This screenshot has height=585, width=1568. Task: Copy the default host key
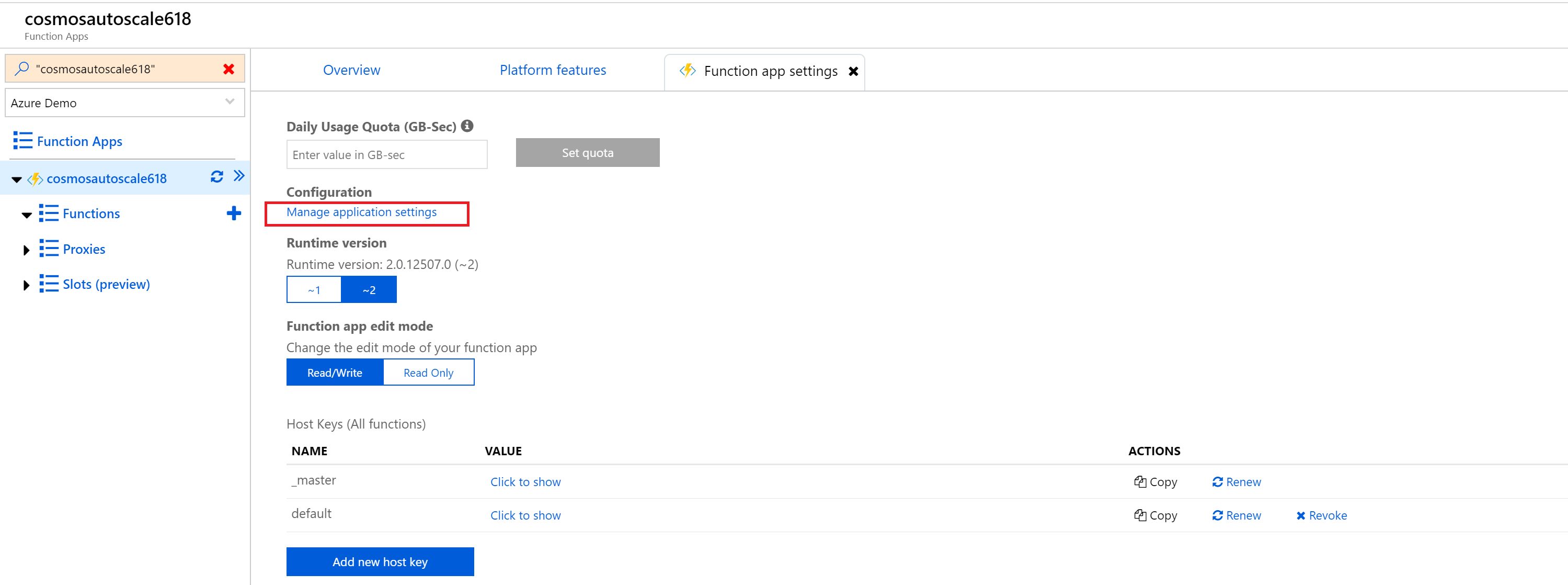click(1155, 515)
